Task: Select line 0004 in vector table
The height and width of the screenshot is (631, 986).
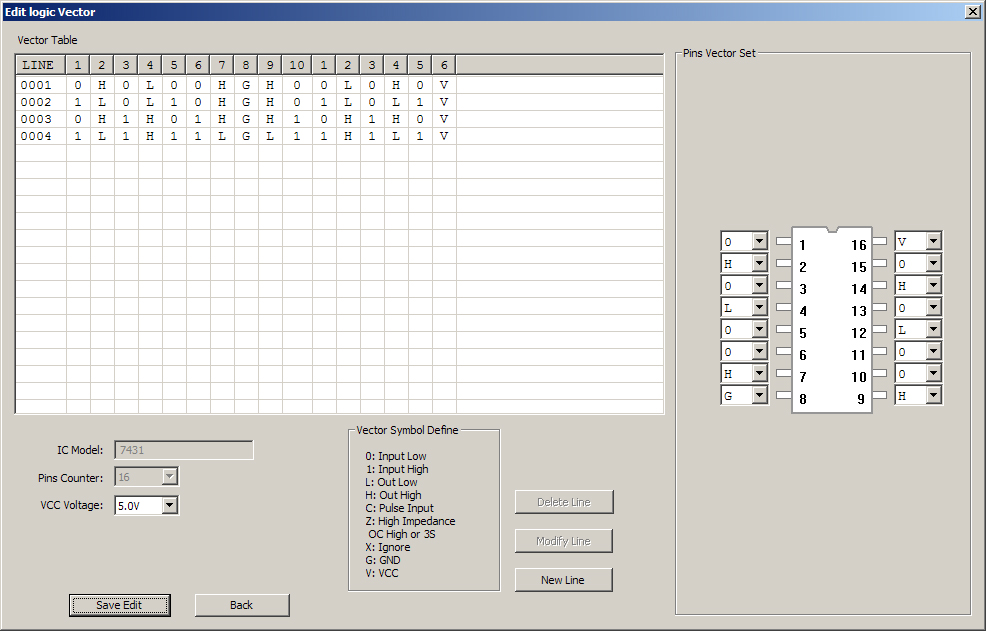Action: (x=36, y=136)
